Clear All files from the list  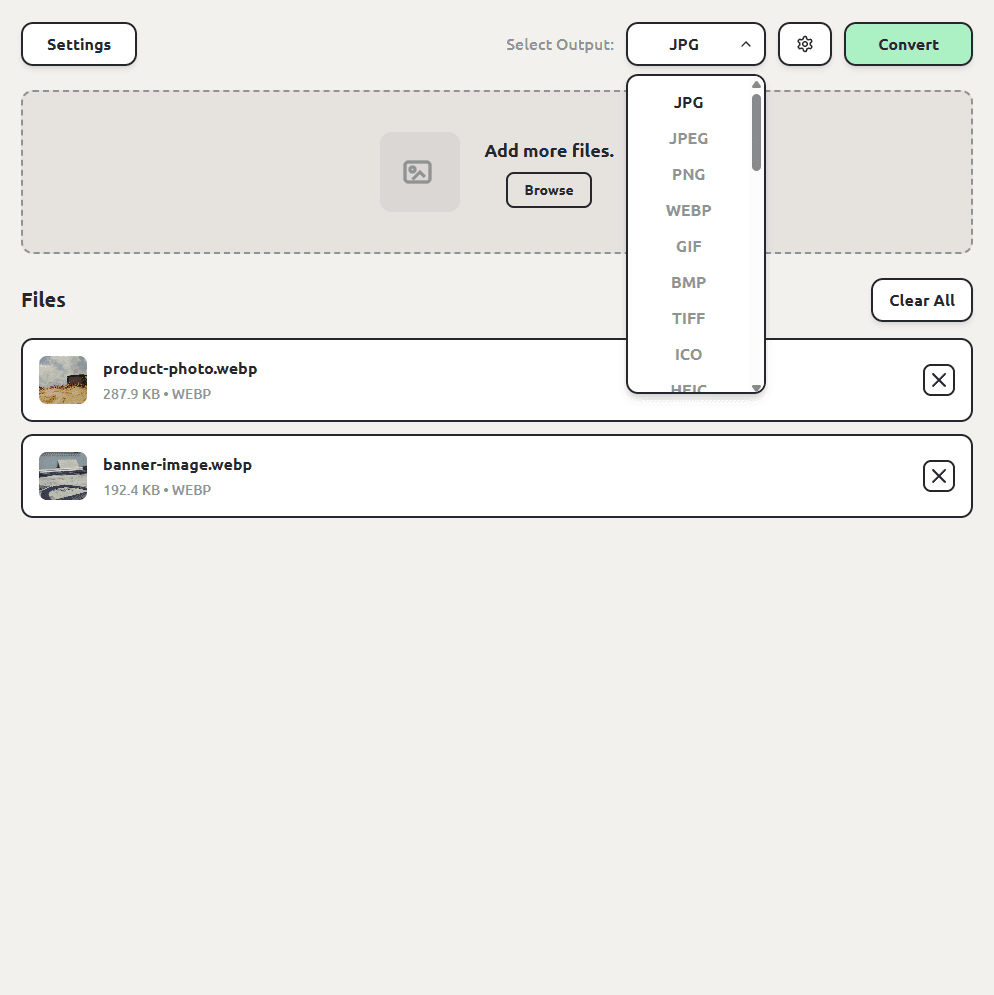922,300
